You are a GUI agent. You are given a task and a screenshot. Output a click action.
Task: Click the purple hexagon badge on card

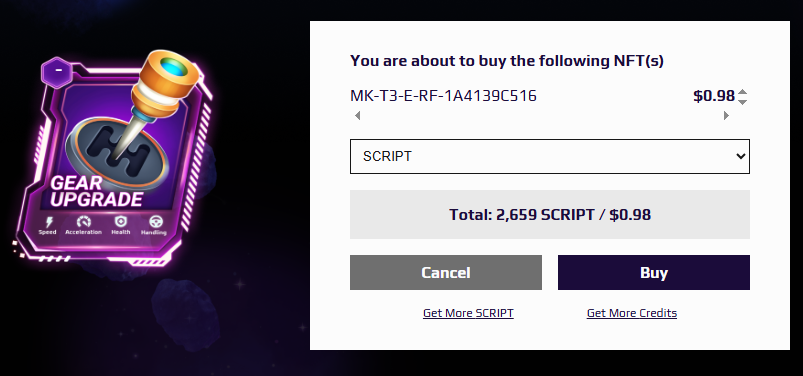pos(57,71)
